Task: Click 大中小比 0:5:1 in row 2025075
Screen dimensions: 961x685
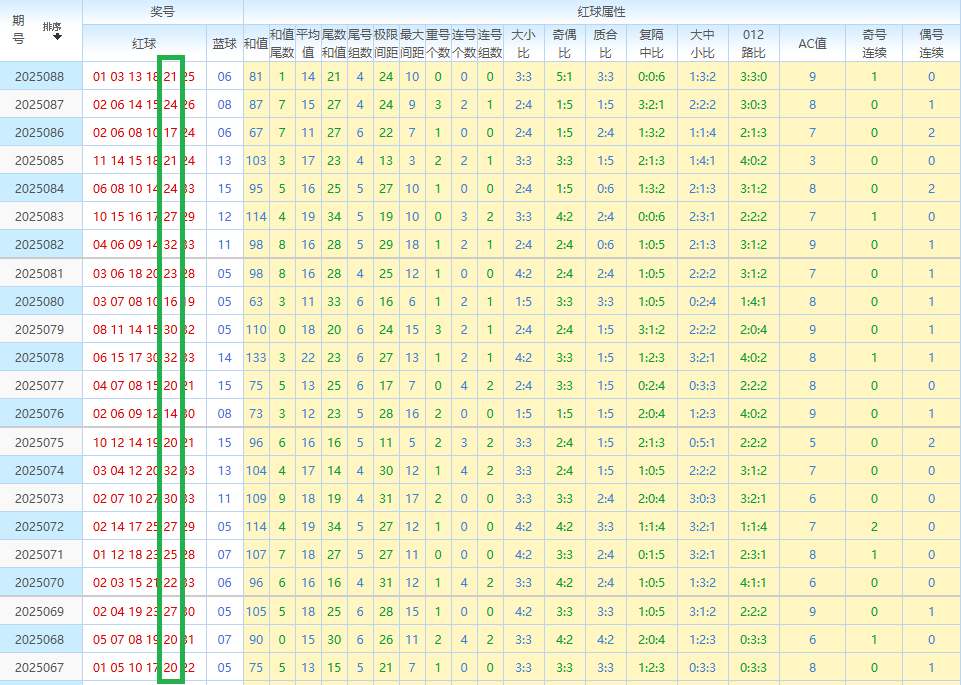Action: coord(702,442)
